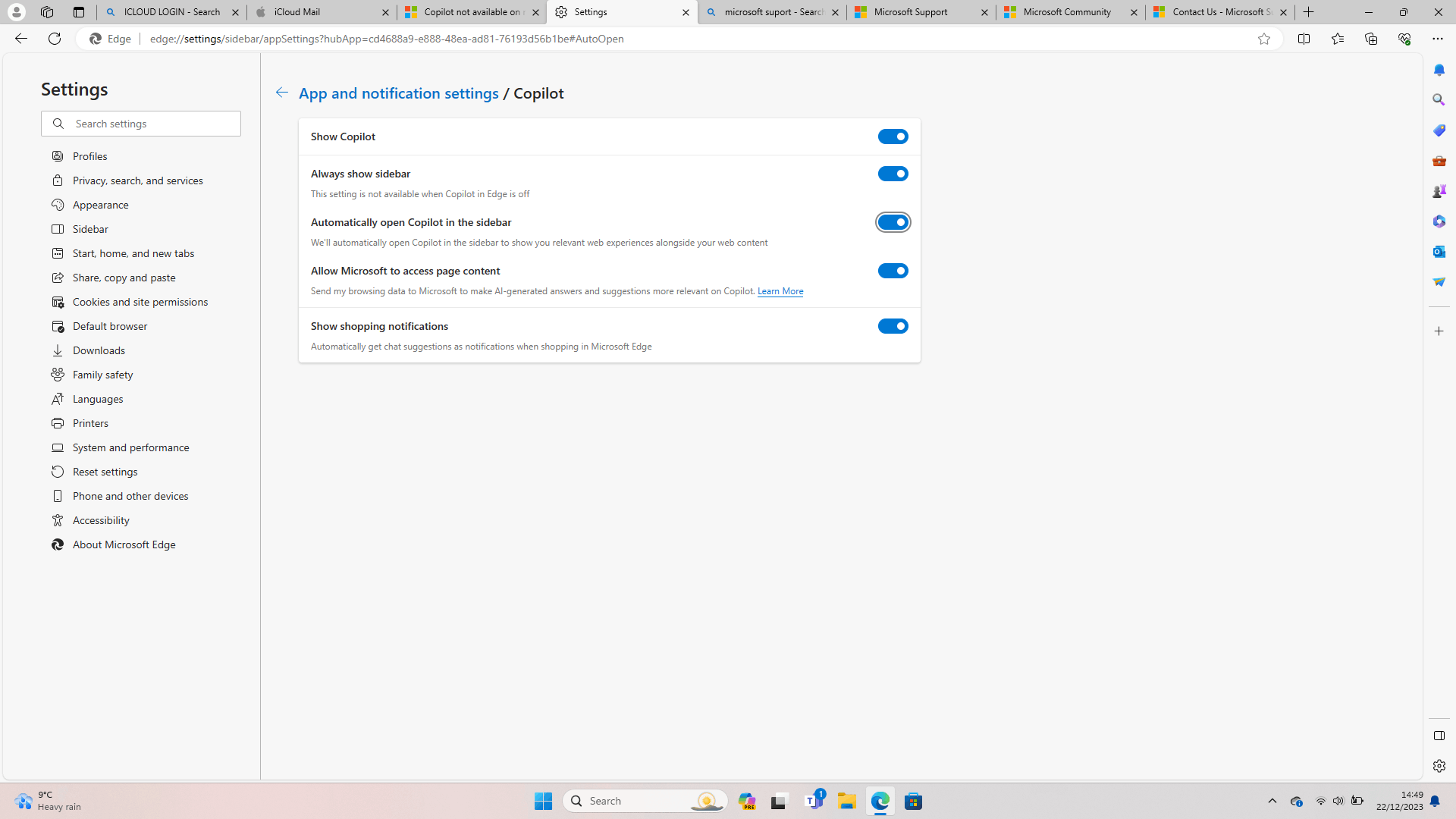Toggle Allow Microsoft to access page content
Image resolution: width=1456 pixels, height=819 pixels.
(x=893, y=271)
